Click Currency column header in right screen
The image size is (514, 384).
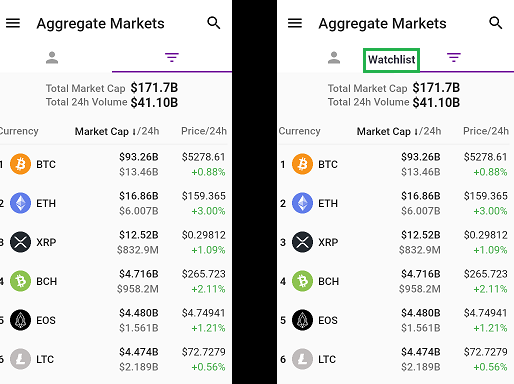point(299,131)
